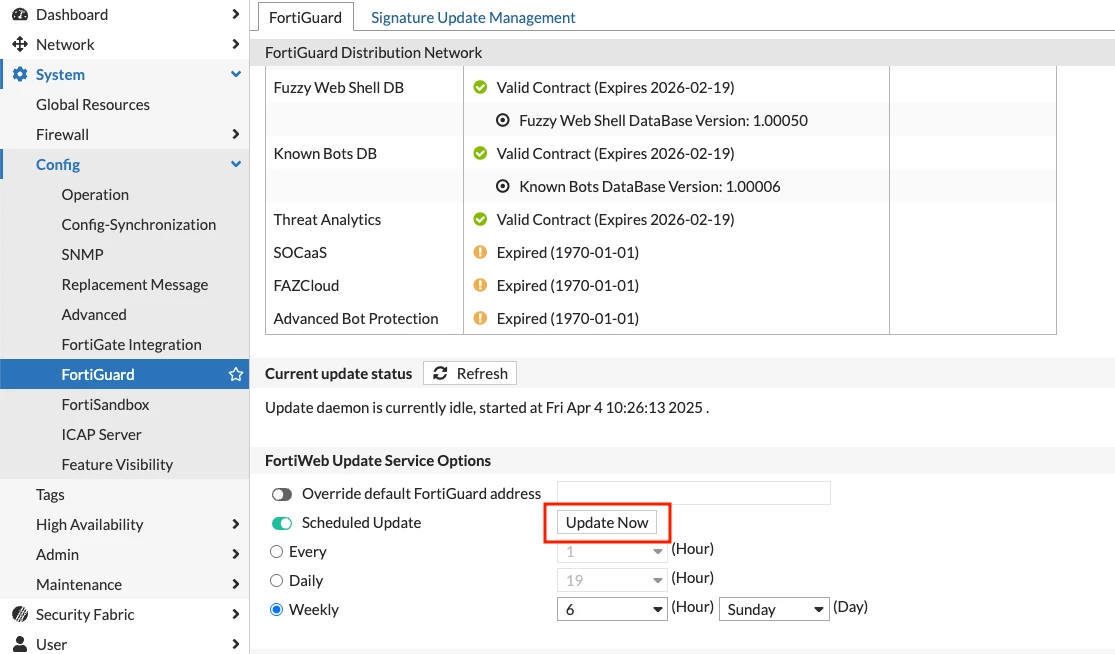Screen dimensions: 1115x654
Task: Open the Sunday day dropdown
Action: pyautogui.click(x=774, y=609)
